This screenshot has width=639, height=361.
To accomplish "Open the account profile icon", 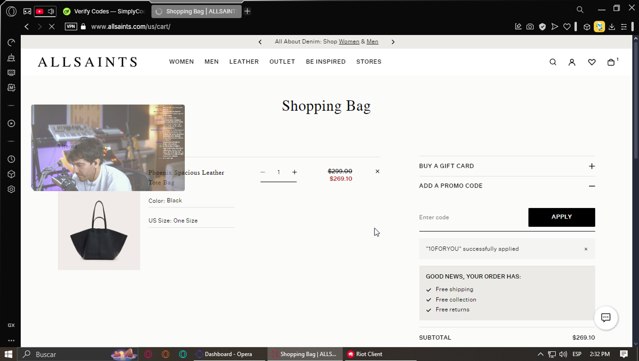I will click(572, 62).
